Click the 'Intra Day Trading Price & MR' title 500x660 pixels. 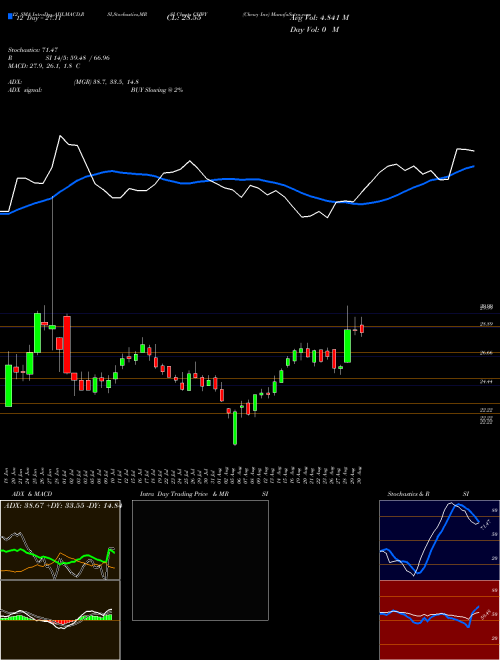click(184, 494)
